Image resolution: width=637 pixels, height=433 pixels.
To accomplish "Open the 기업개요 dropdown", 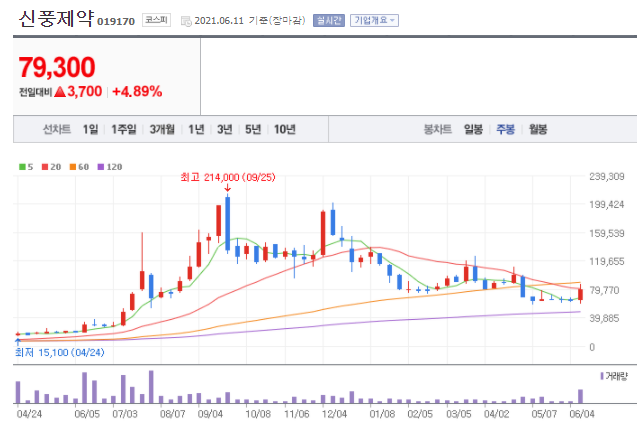I will click(374, 20).
